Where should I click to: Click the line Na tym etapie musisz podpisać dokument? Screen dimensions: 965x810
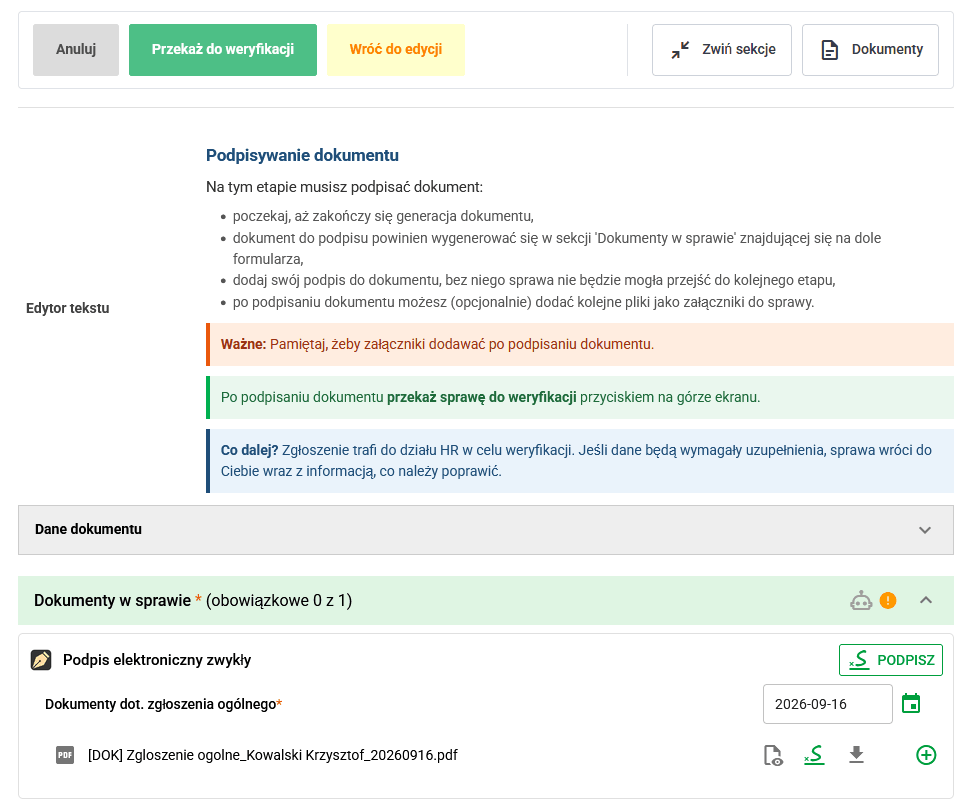coord(345,187)
